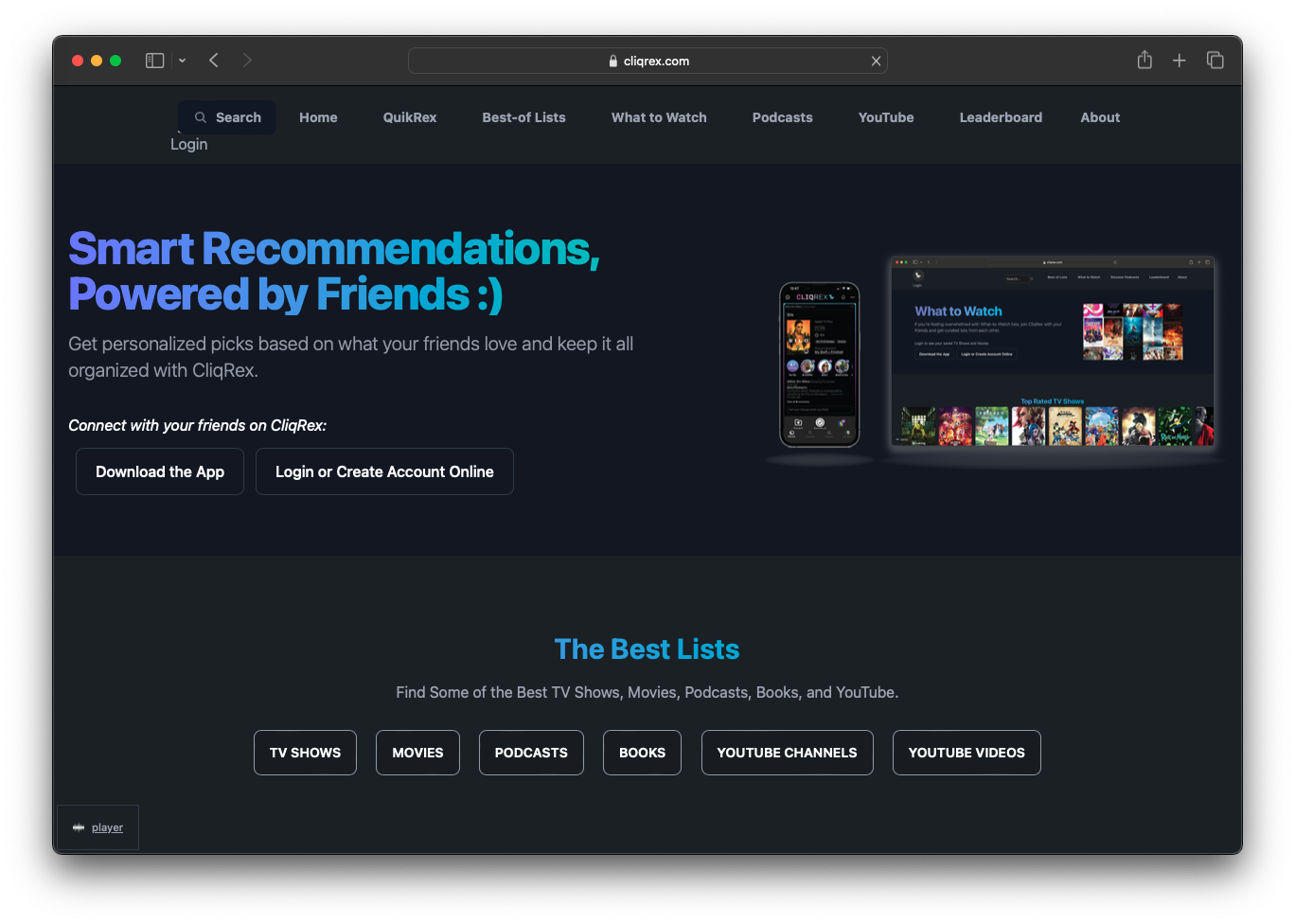
Task: Show the tab overview icon
Action: (1215, 61)
